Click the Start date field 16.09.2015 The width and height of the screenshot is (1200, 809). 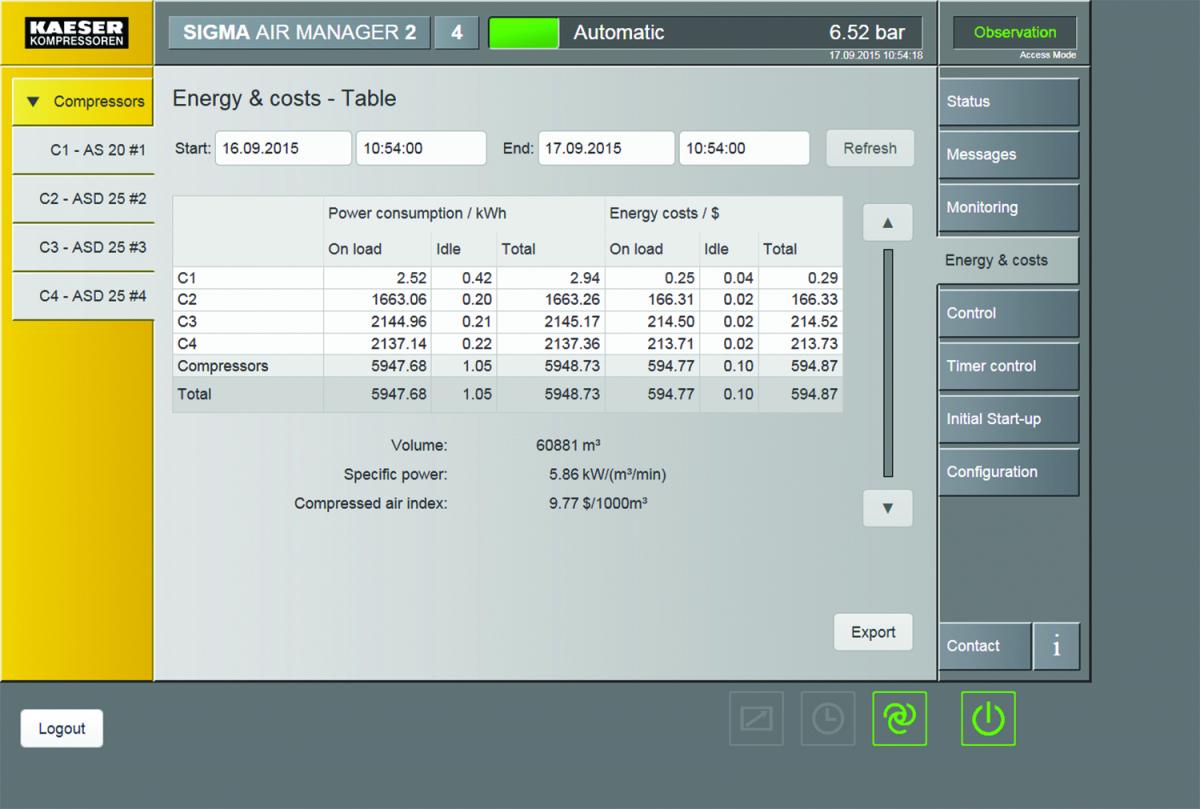(x=283, y=148)
